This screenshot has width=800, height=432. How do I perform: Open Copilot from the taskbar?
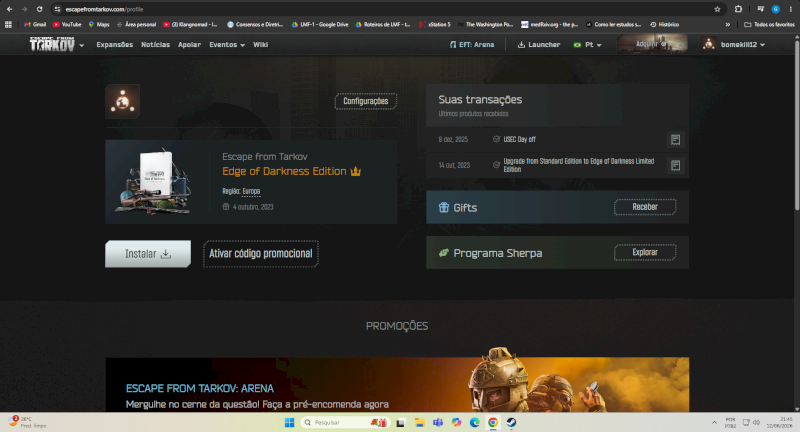tap(456, 422)
